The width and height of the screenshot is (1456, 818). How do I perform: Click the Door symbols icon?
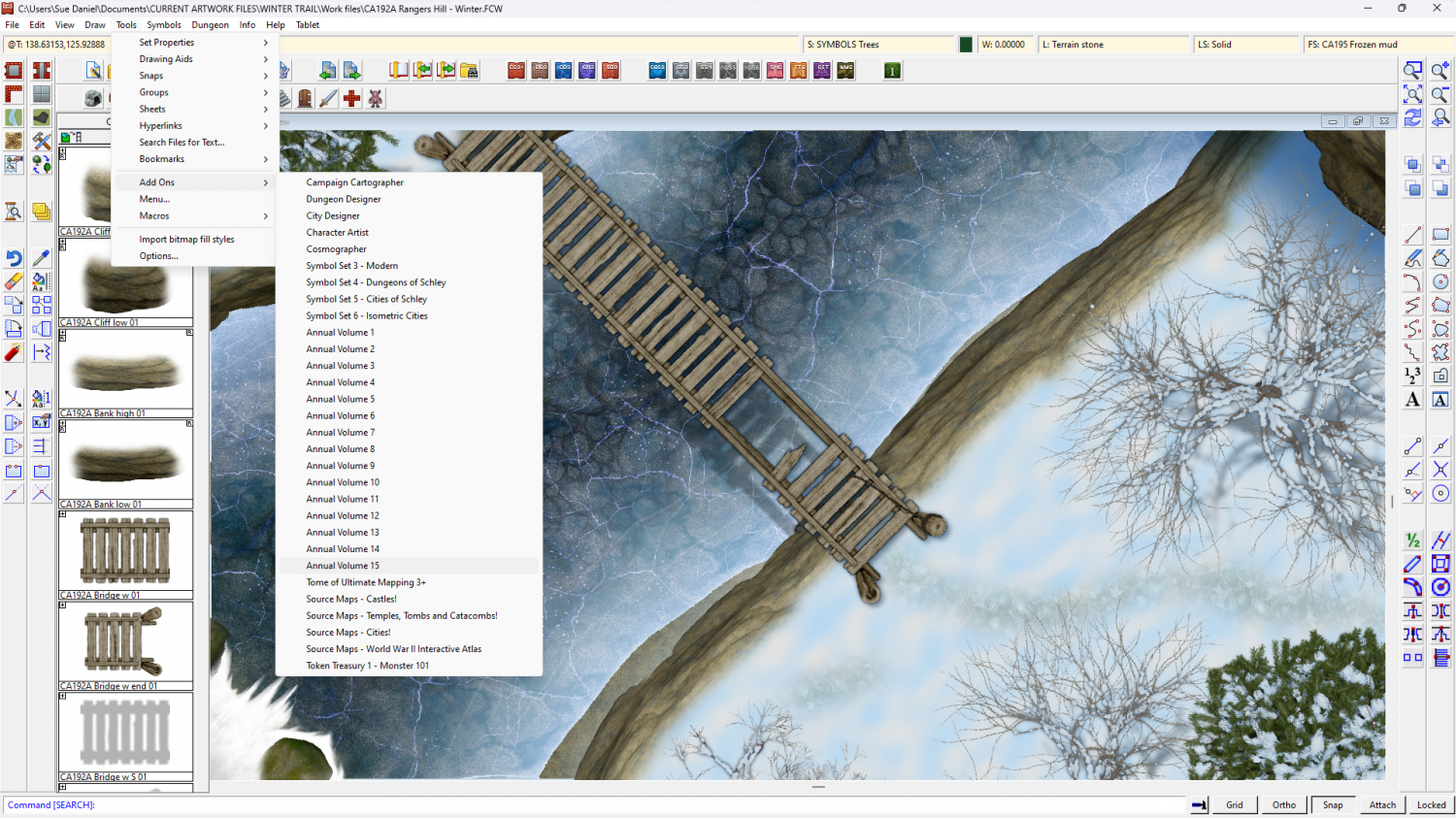[x=306, y=98]
